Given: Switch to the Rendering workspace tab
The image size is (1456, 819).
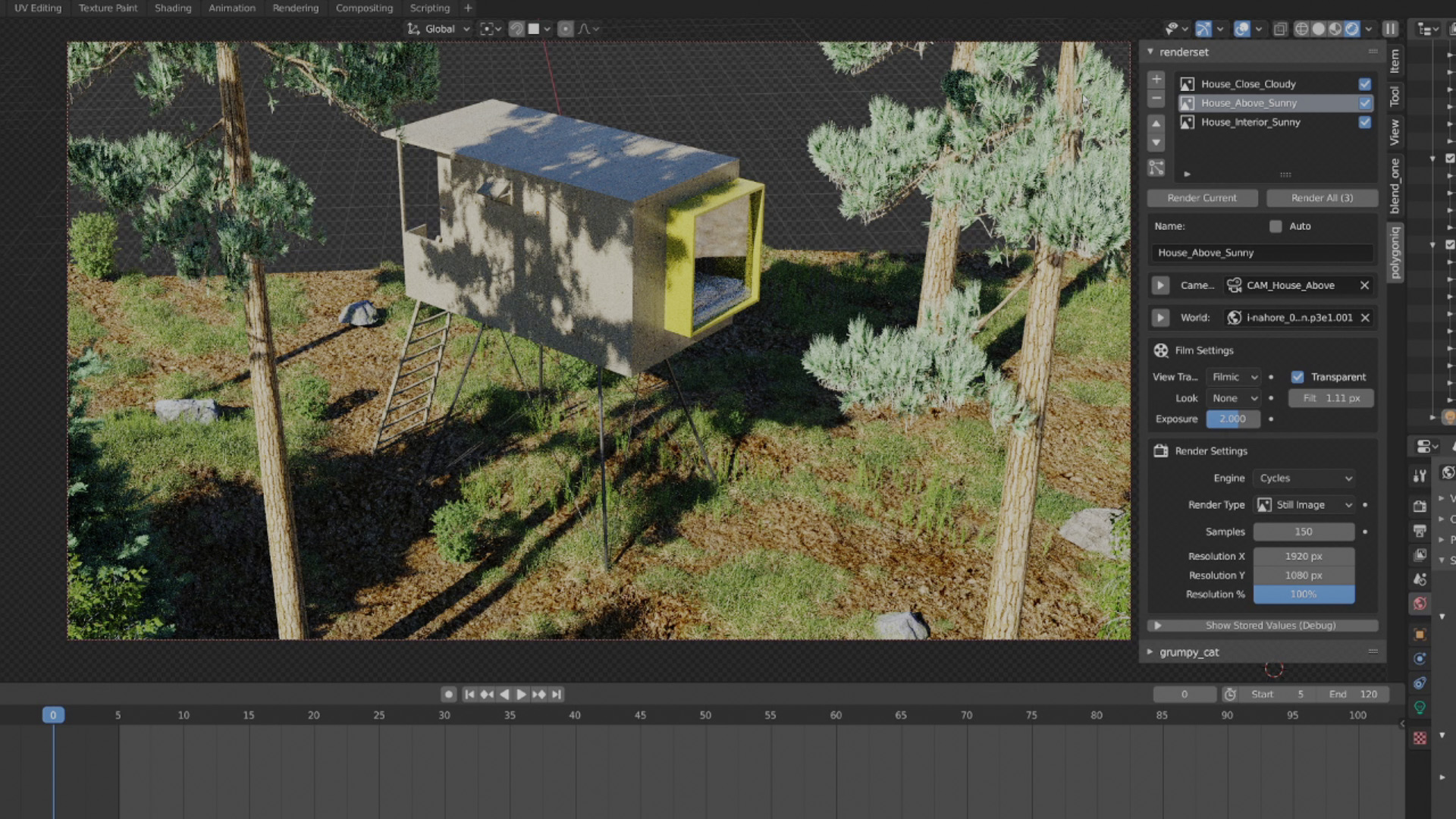Looking at the screenshot, I should click(296, 8).
